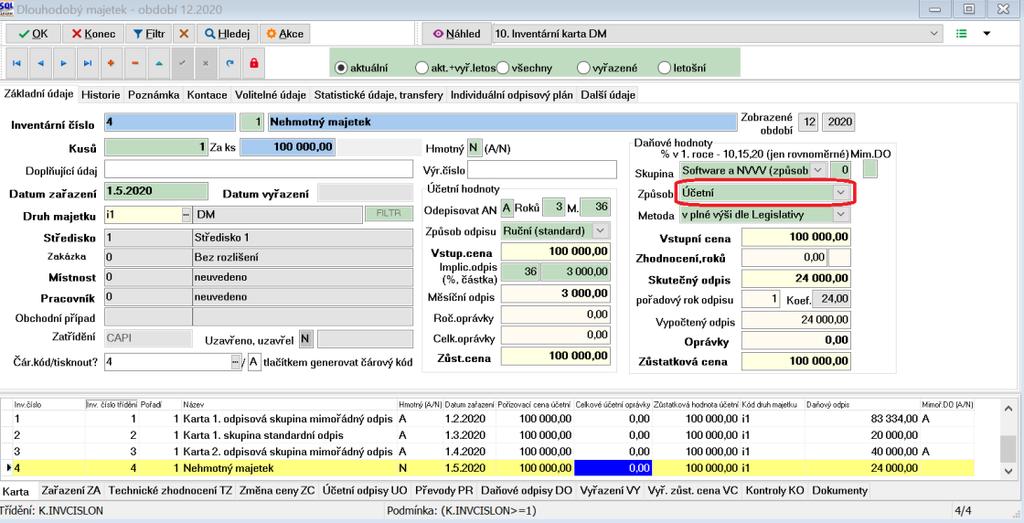Open bottom tab Vyřazení VY
This screenshot has width=1024, height=523.
tap(610, 490)
